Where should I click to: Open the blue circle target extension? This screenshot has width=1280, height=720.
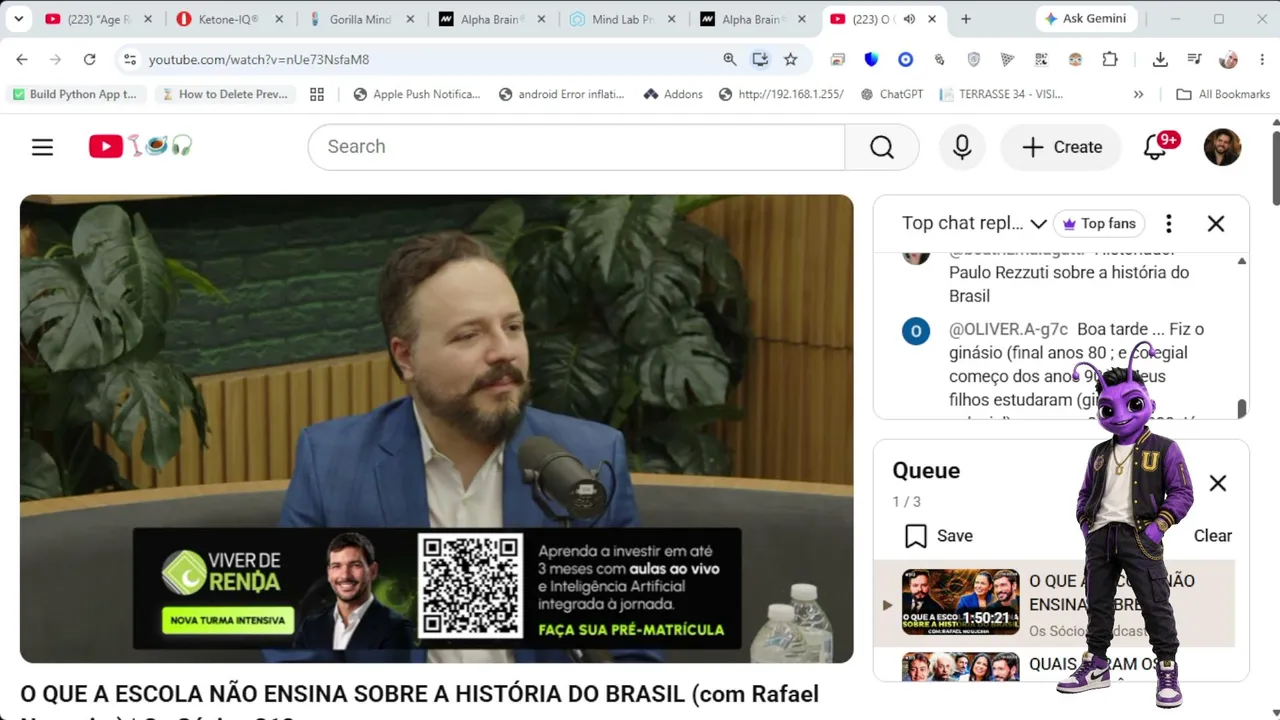click(905, 60)
